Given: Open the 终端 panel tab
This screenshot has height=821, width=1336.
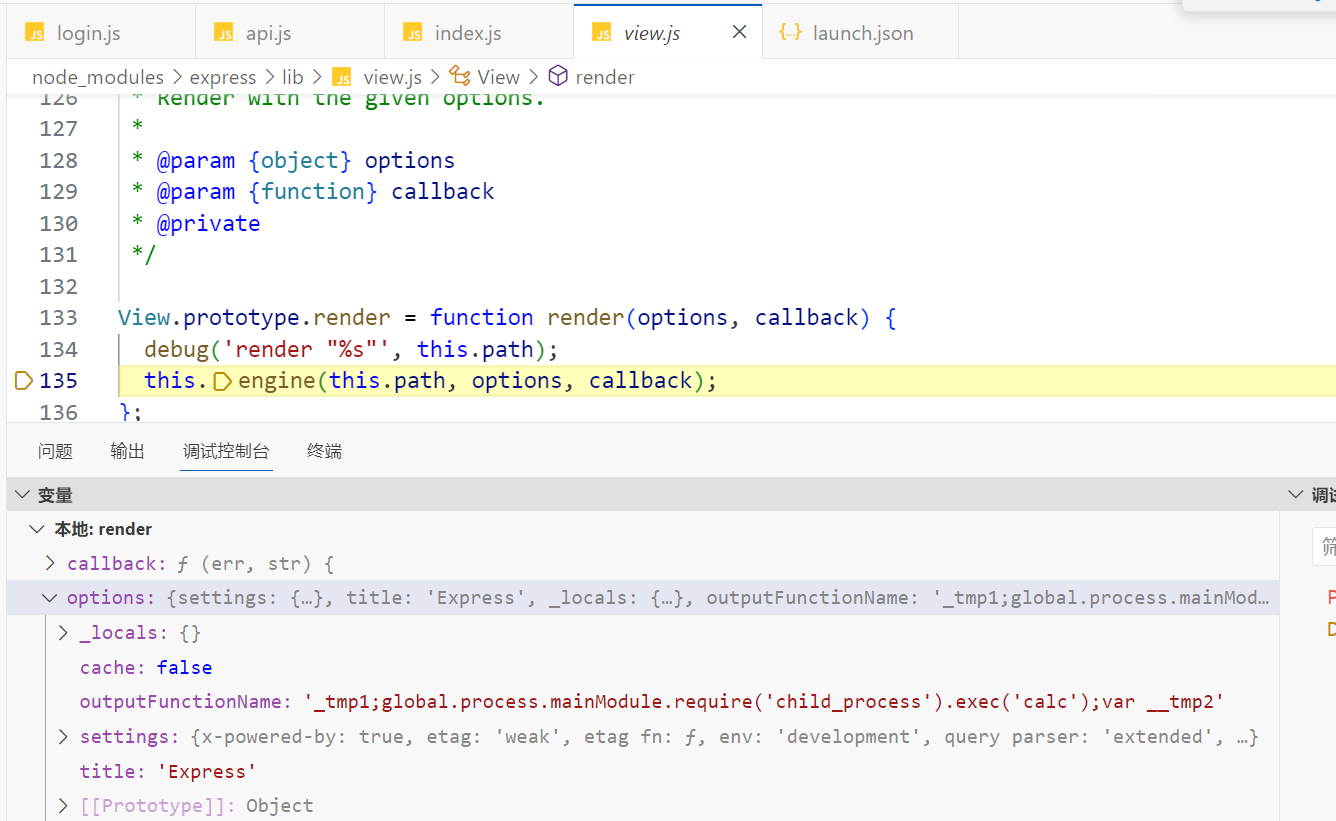Looking at the screenshot, I should [324, 451].
